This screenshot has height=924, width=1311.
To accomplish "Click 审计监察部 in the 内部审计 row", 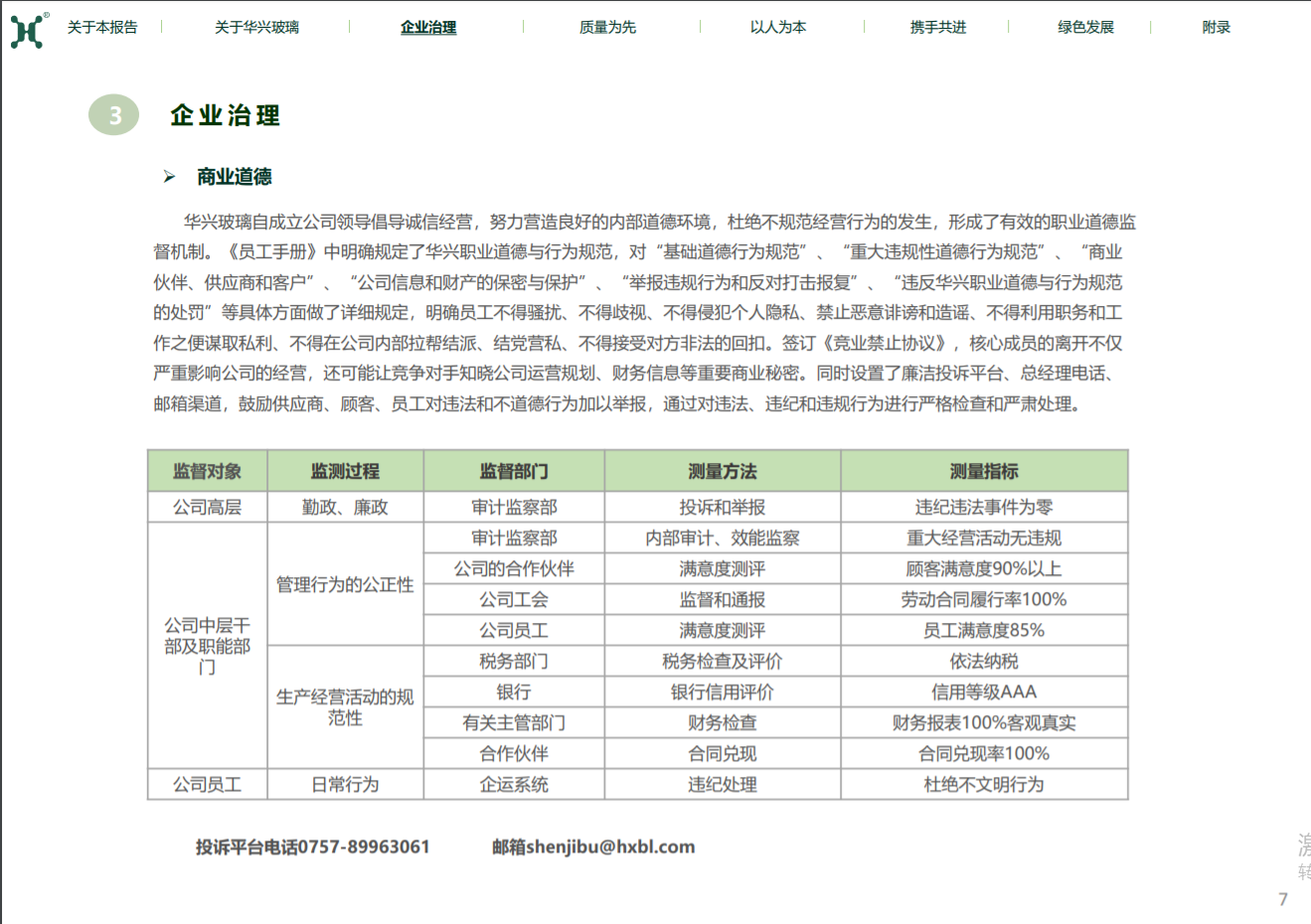I will 514,538.
